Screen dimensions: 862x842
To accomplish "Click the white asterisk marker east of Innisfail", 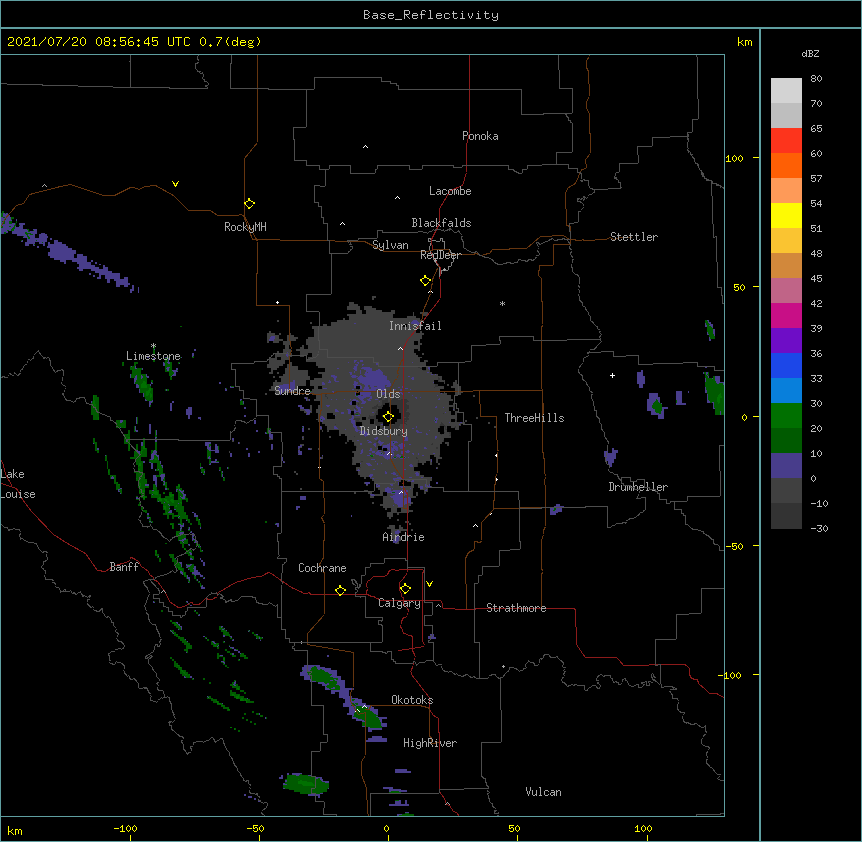I will pyautogui.click(x=502, y=303).
